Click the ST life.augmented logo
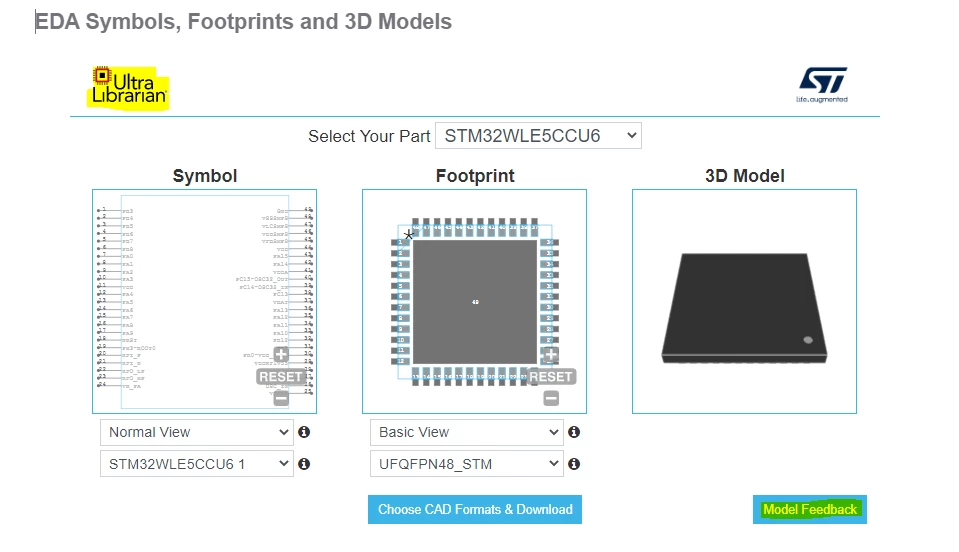 (822, 85)
